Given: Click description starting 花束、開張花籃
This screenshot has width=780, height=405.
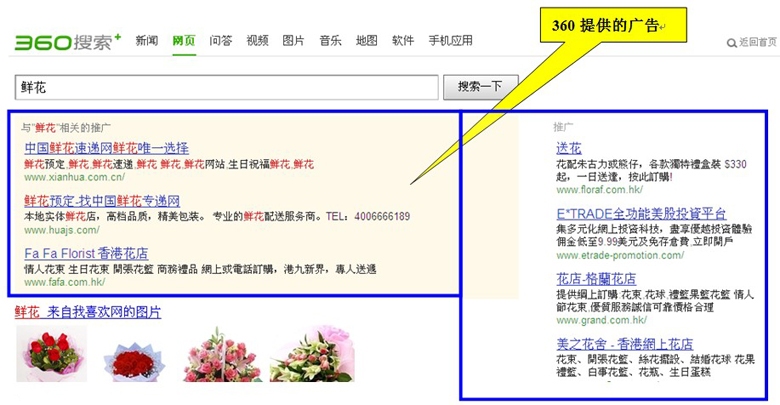Looking at the screenshot, I should [655, 366].
